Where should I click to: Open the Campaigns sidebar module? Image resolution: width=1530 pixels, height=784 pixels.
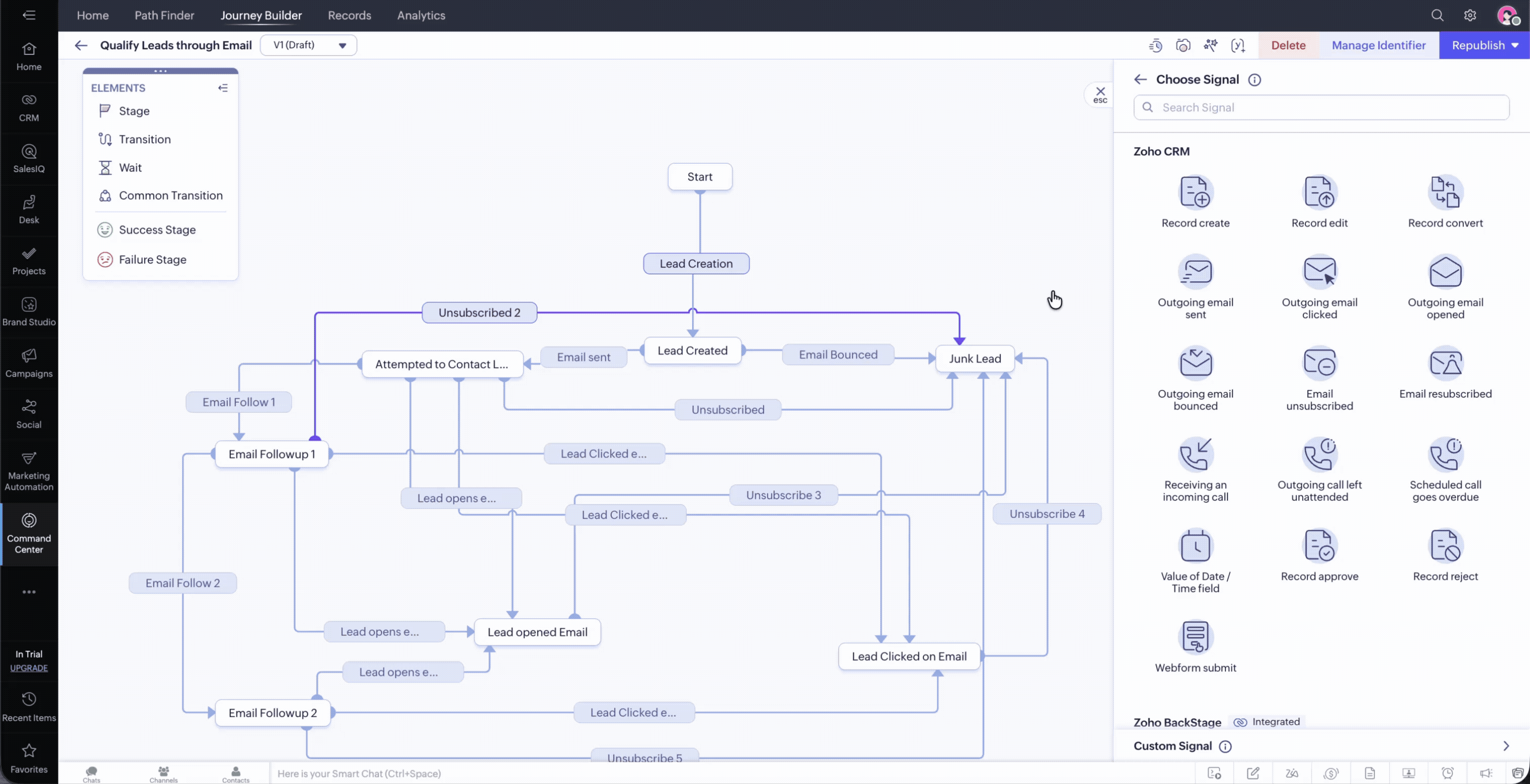coord(28,363)
